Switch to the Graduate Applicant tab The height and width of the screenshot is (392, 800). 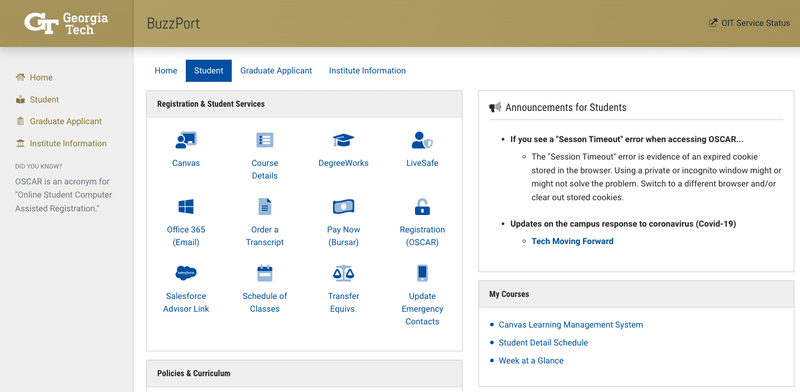point(276,70)
